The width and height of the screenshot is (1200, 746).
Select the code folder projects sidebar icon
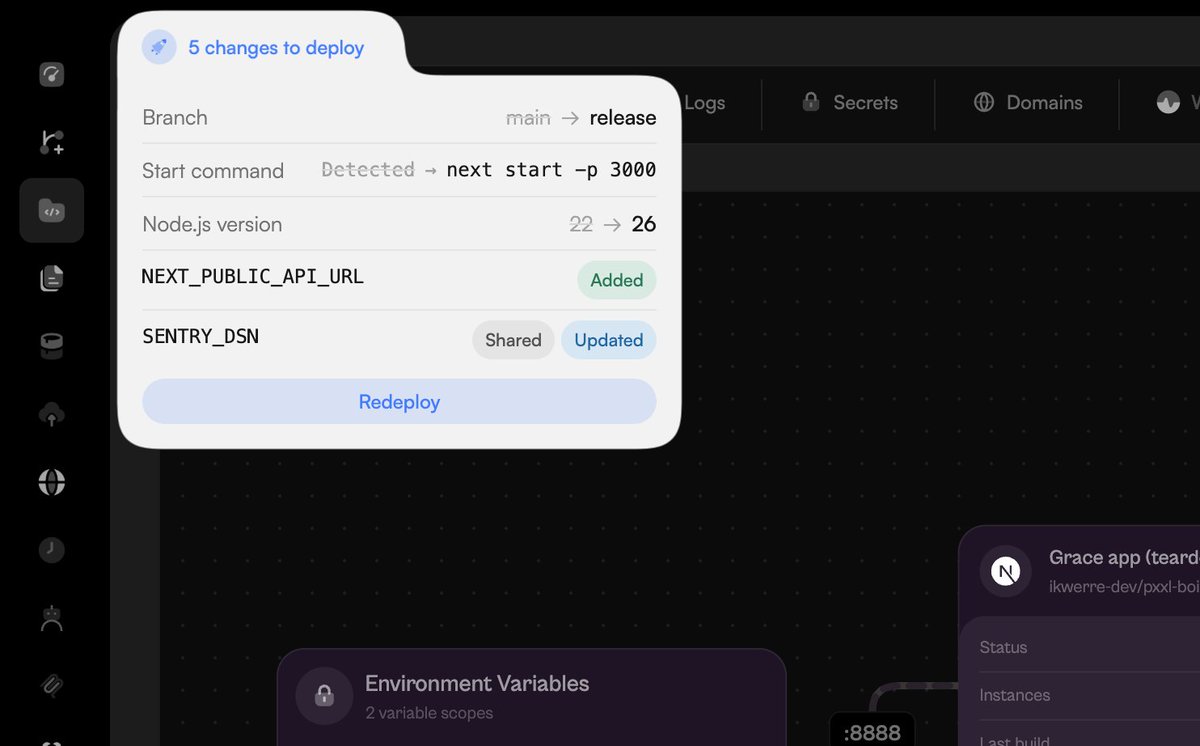(52, 210)
